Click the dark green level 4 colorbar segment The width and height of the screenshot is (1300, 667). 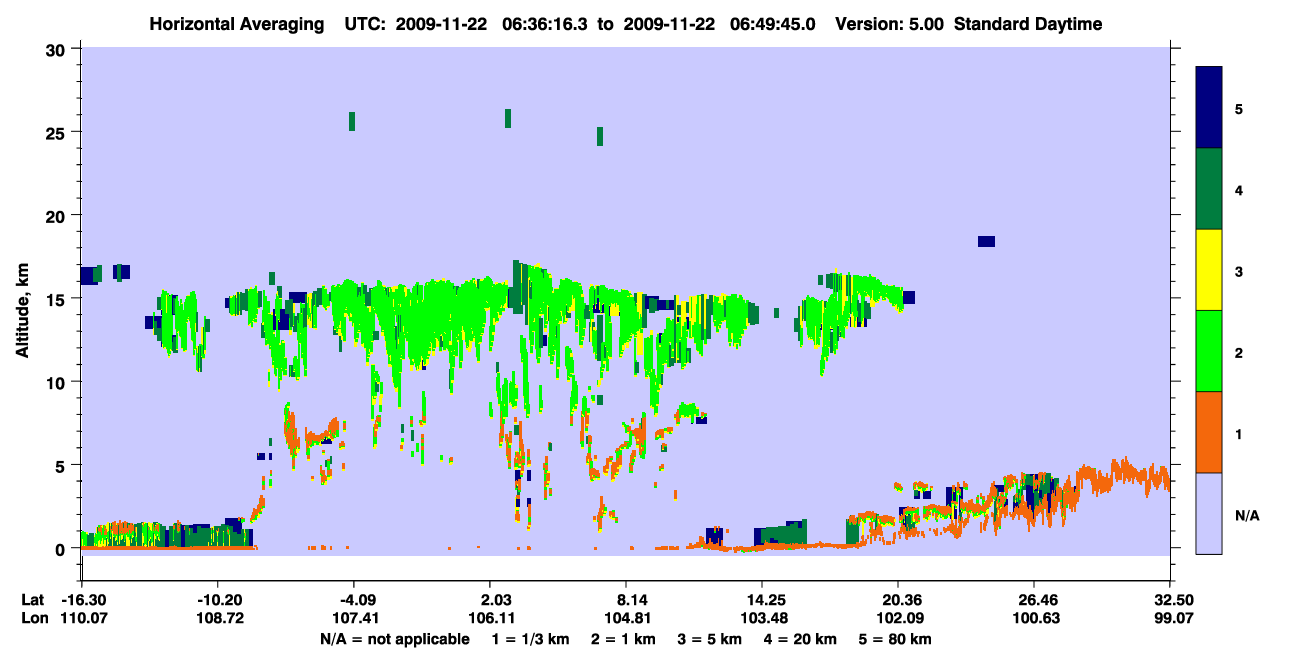click(1209, 189)
